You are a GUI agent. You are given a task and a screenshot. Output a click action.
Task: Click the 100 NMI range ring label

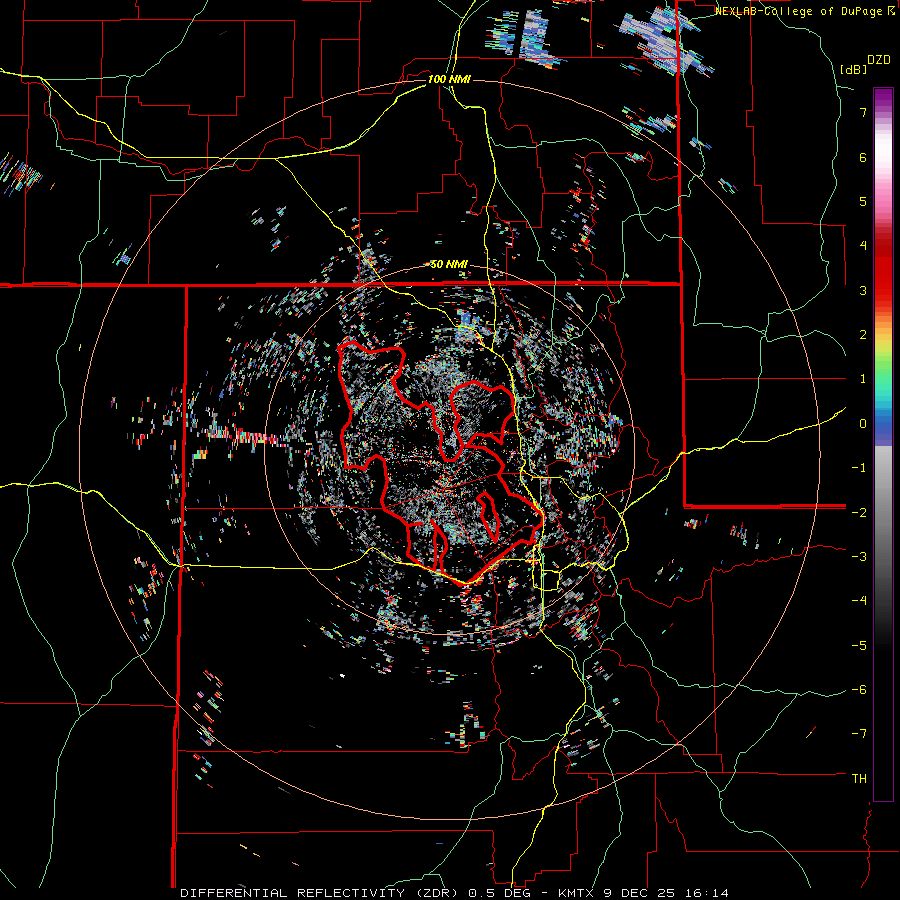pos(449,79)
